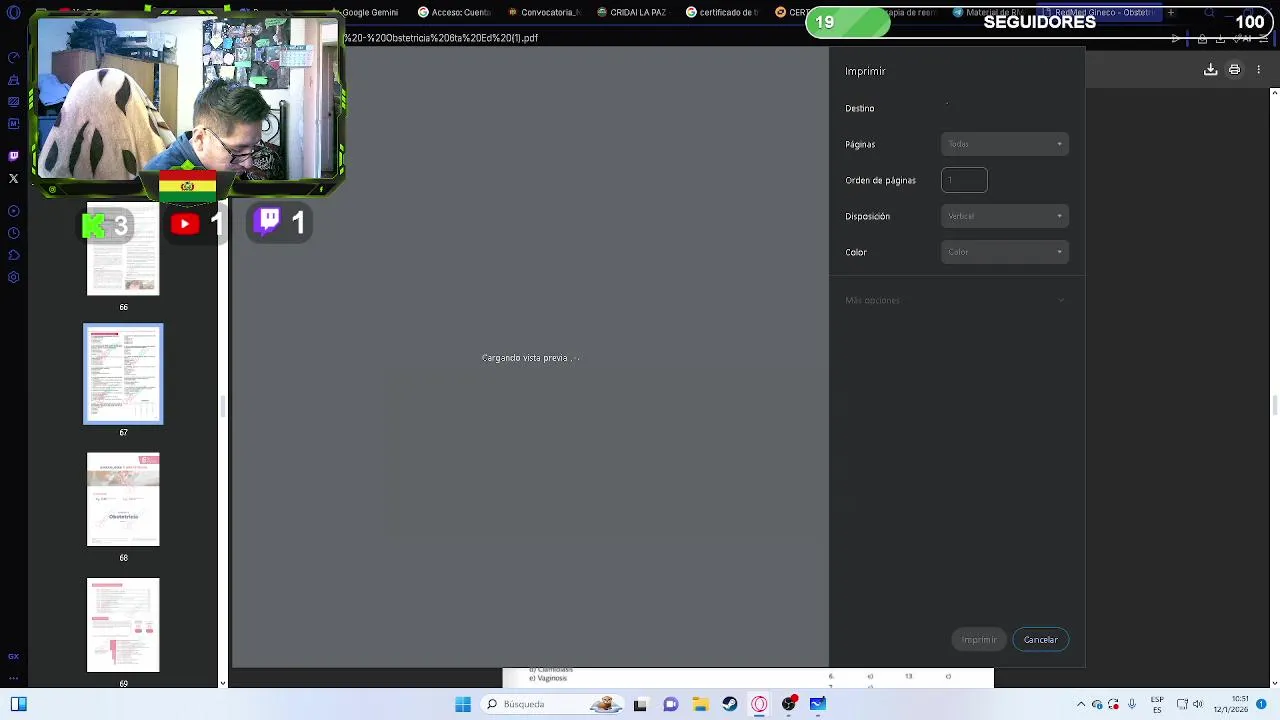This screenshot has height=720, width=1280.
Task: Click the Opera icon in the taskbar
Action: point(759,704)
